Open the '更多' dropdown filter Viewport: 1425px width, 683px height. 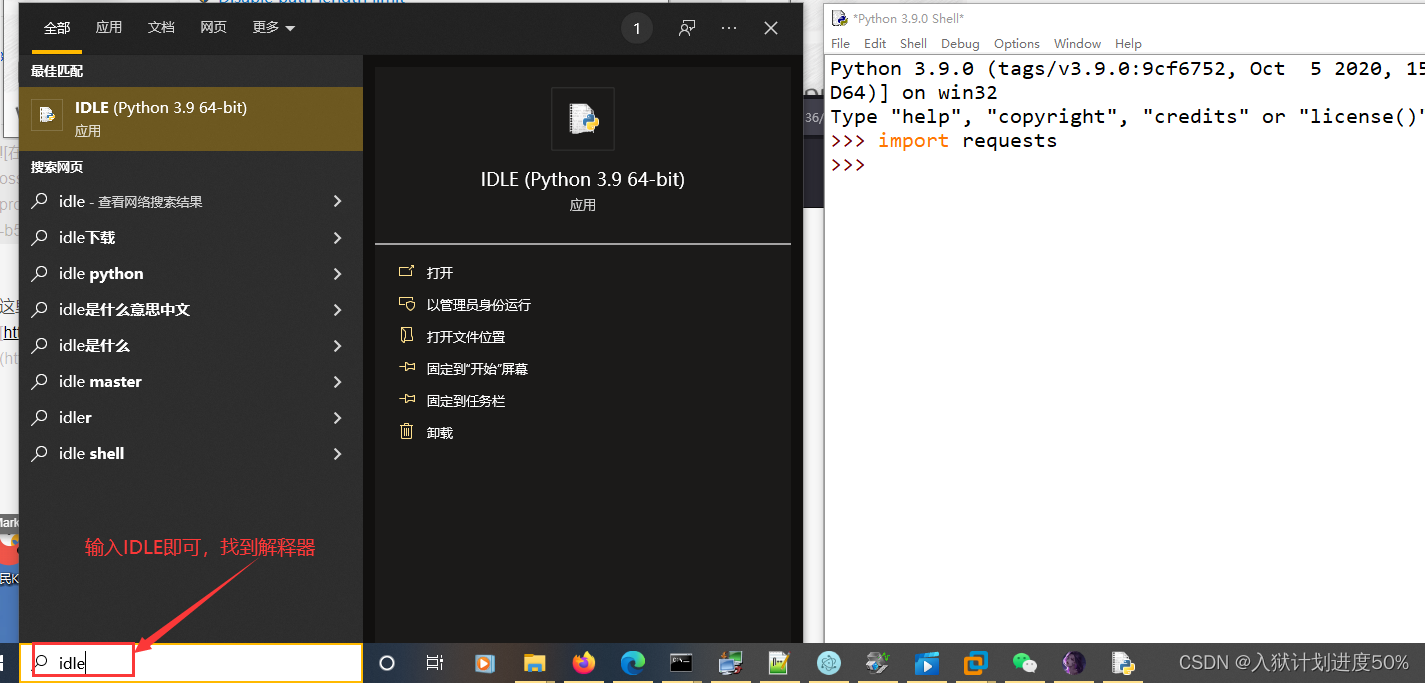coord(274,28)
